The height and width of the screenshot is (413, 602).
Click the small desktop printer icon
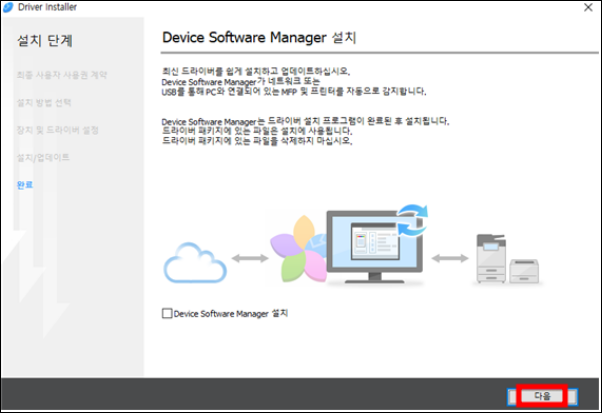coord(524,271)
